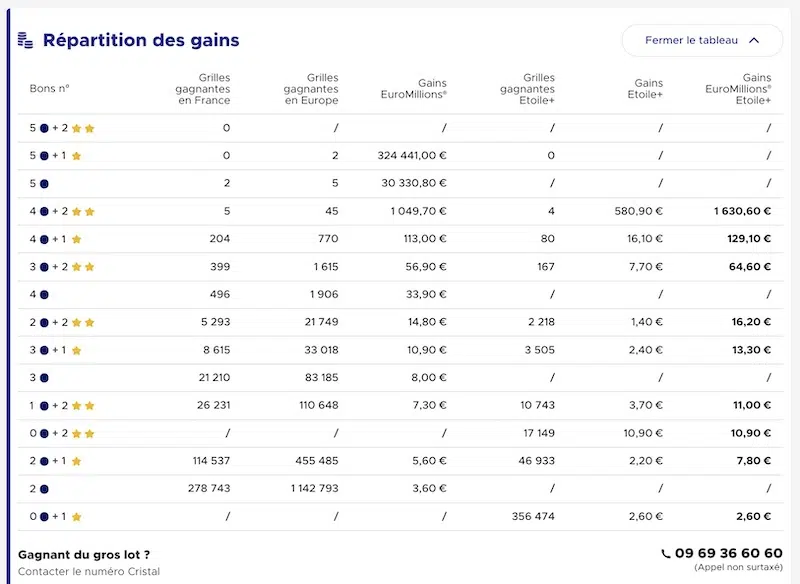Click the blue ball in the 3 numbers row
This screenshot has height=584, width=800.
[44, 378]
